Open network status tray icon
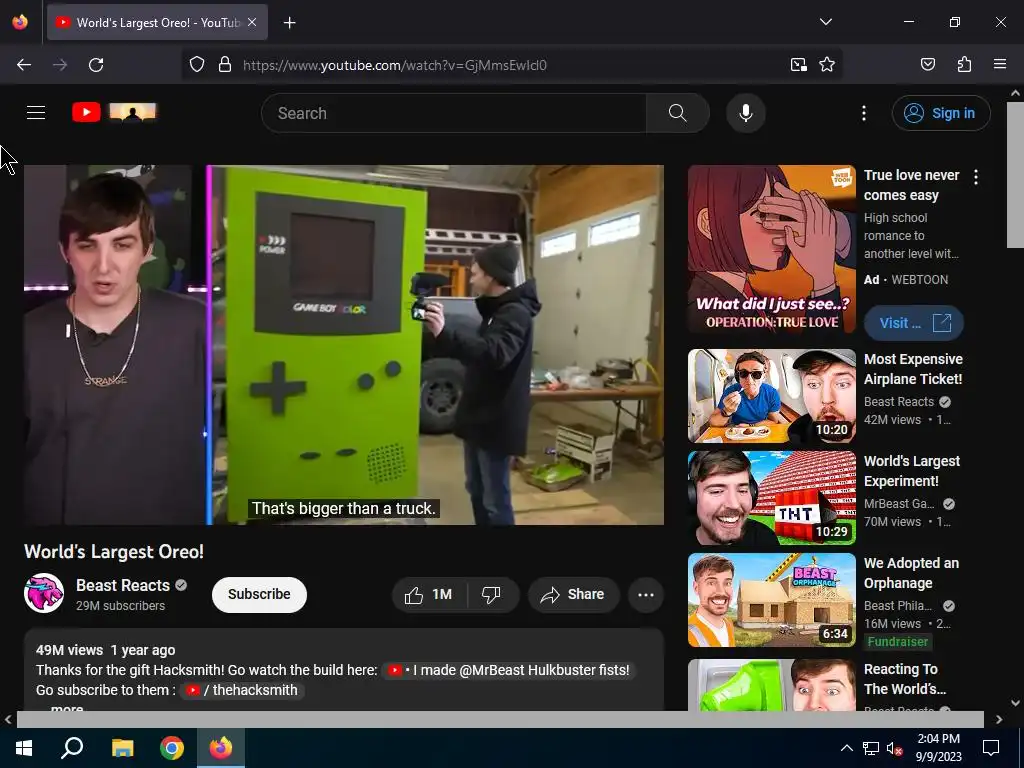 871,748
